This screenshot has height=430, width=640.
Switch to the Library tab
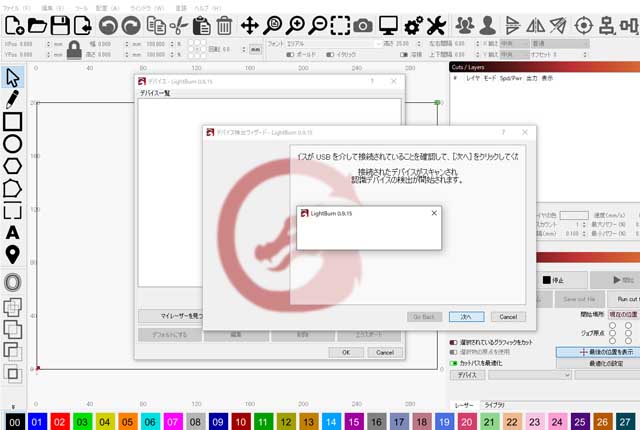point(494,405)
